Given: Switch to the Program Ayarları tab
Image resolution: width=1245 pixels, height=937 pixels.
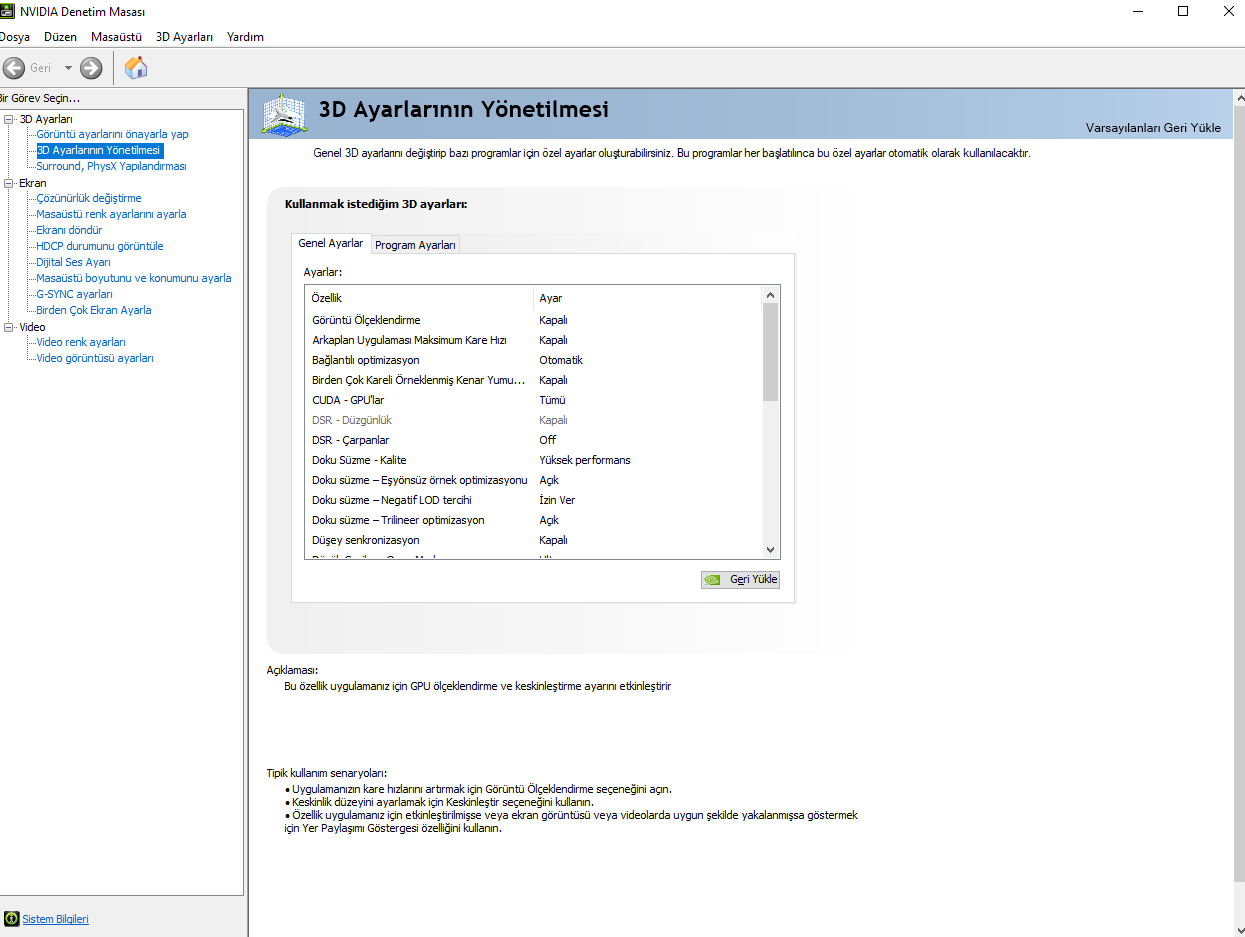Looking at the screenshot, I should click(x=415, y=245).
